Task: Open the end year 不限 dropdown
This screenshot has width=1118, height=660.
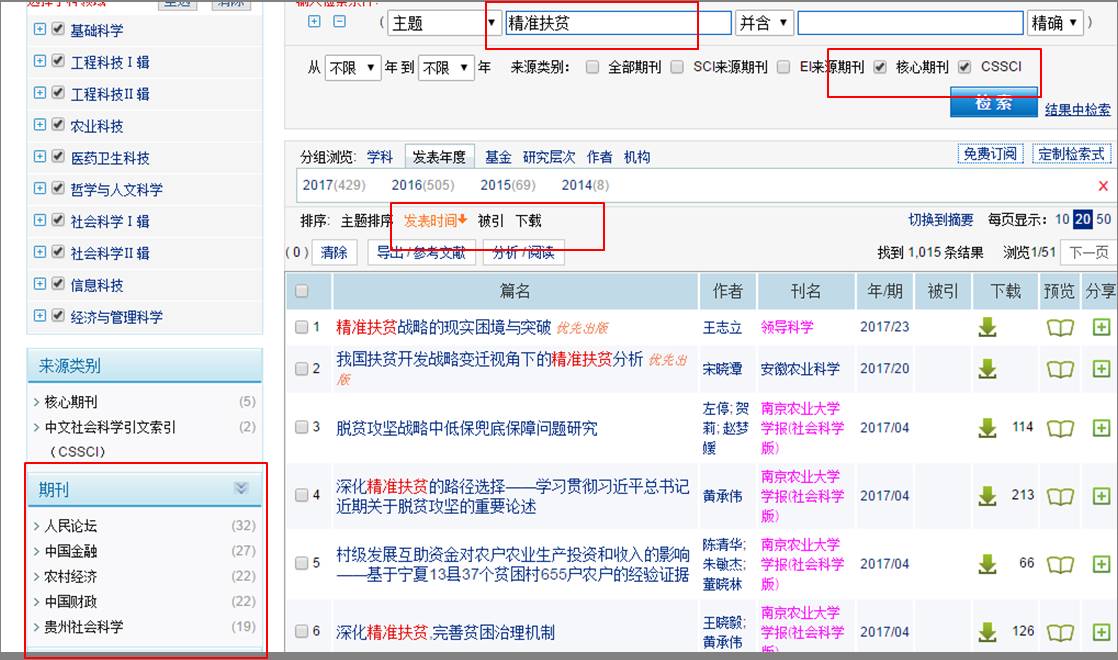Action: [x=446, y=68]
